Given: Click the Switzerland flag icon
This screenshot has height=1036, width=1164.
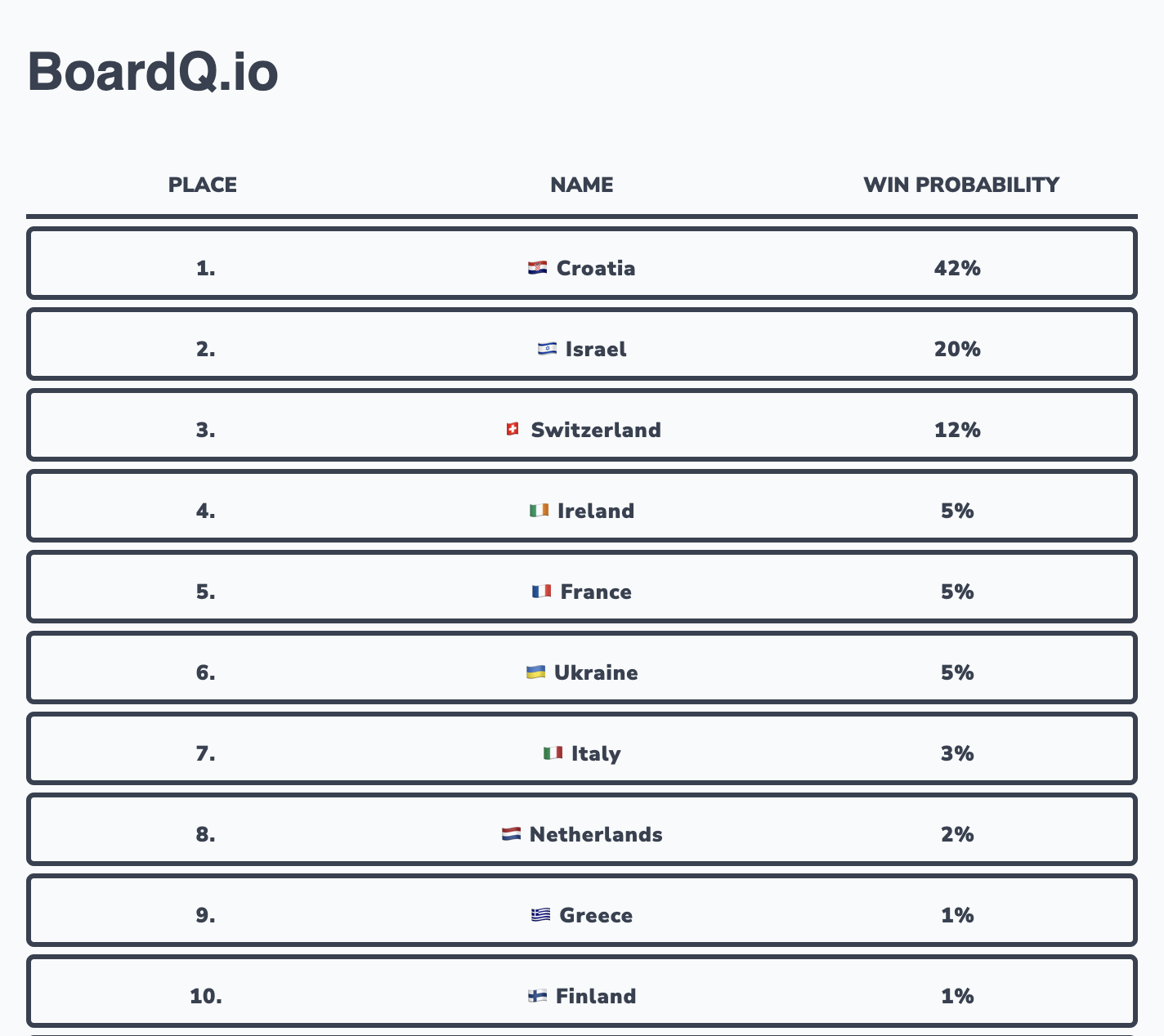Looking at the screenshot, I should click(x=513, y=429).
